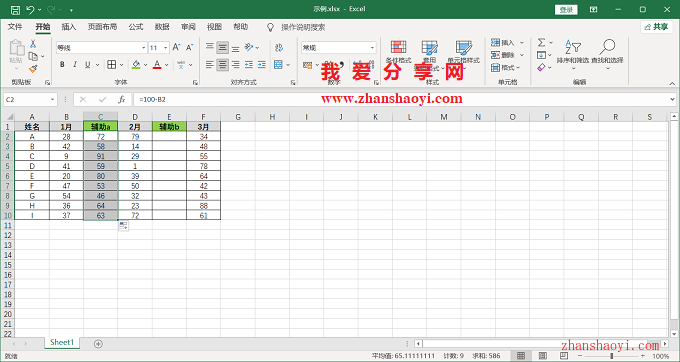
Task: Click the Clear eraser icon
Action: (x=541, y=68)
